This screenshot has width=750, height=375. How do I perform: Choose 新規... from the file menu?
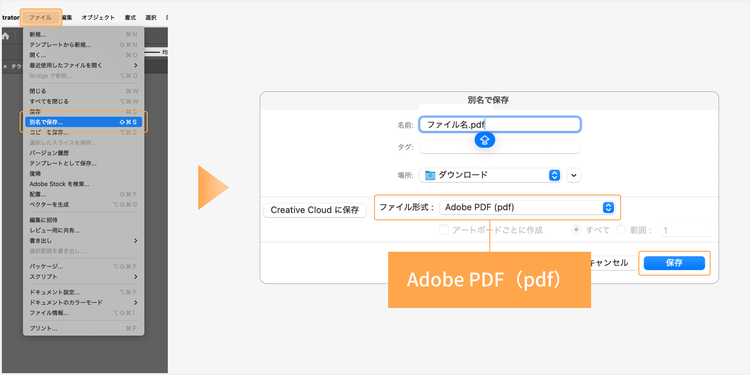click(x=83, y=34)
